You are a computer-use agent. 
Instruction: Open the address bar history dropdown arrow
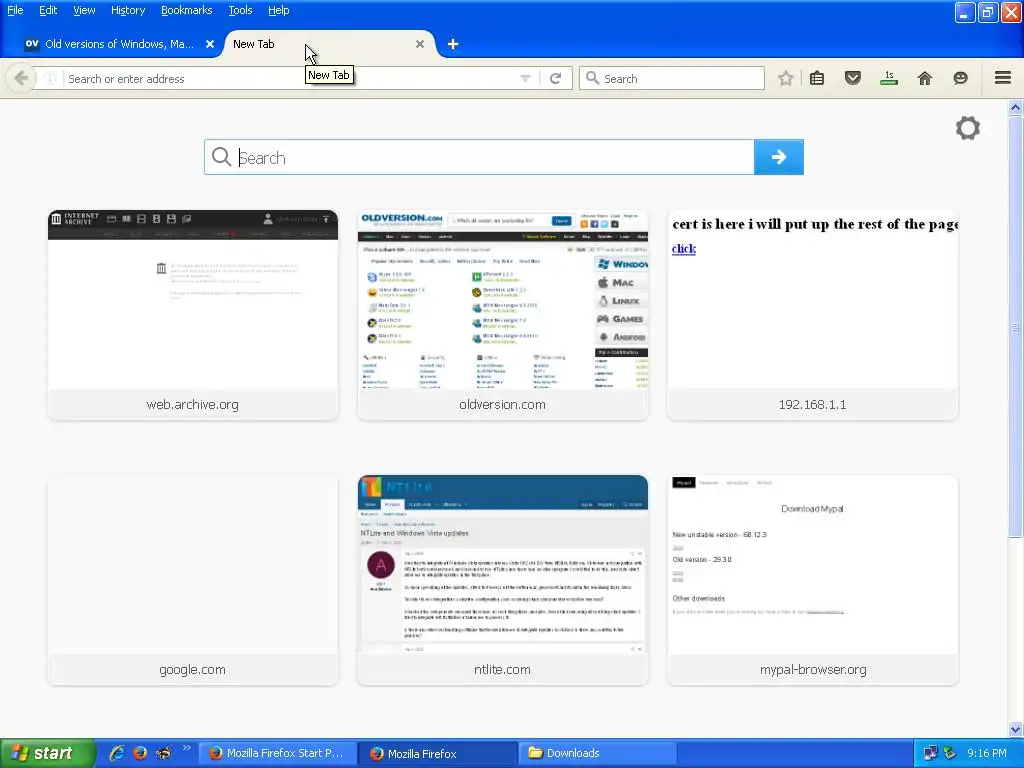(525, 78)
